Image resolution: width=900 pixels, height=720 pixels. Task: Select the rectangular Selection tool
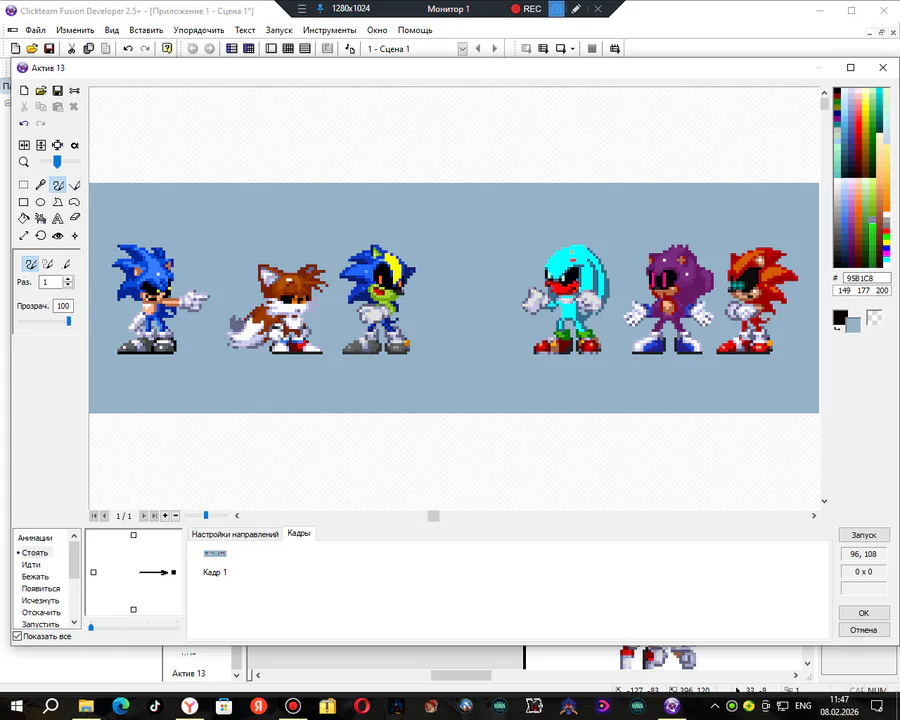coord(24,185)
